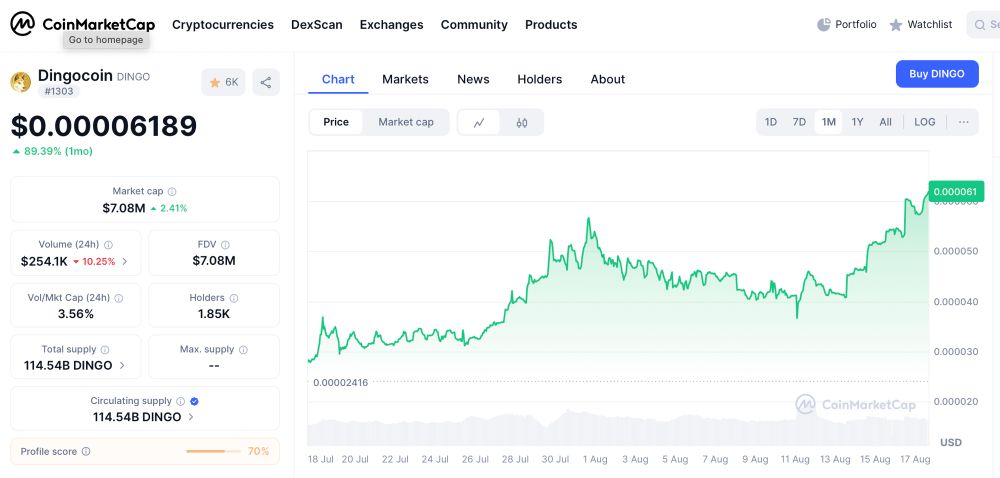The width and height of the screenshot is (1000, 478).
Task: Switch to the Holders tab
Action: (x=539, y=79)
